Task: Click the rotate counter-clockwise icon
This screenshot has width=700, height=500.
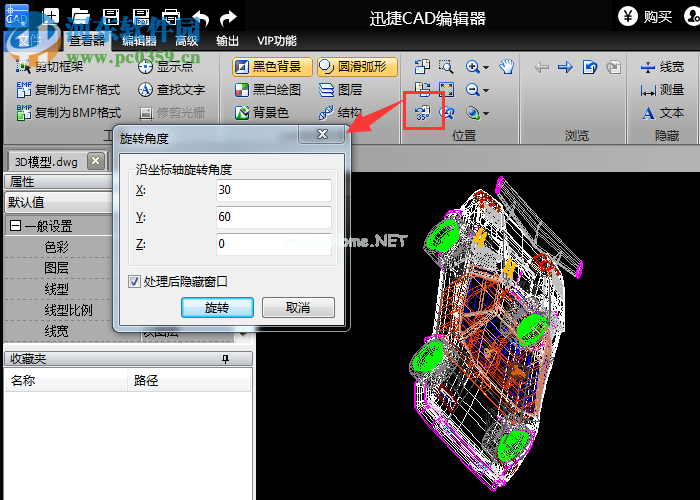Action: pyautogui.click(x=422, y=67)
